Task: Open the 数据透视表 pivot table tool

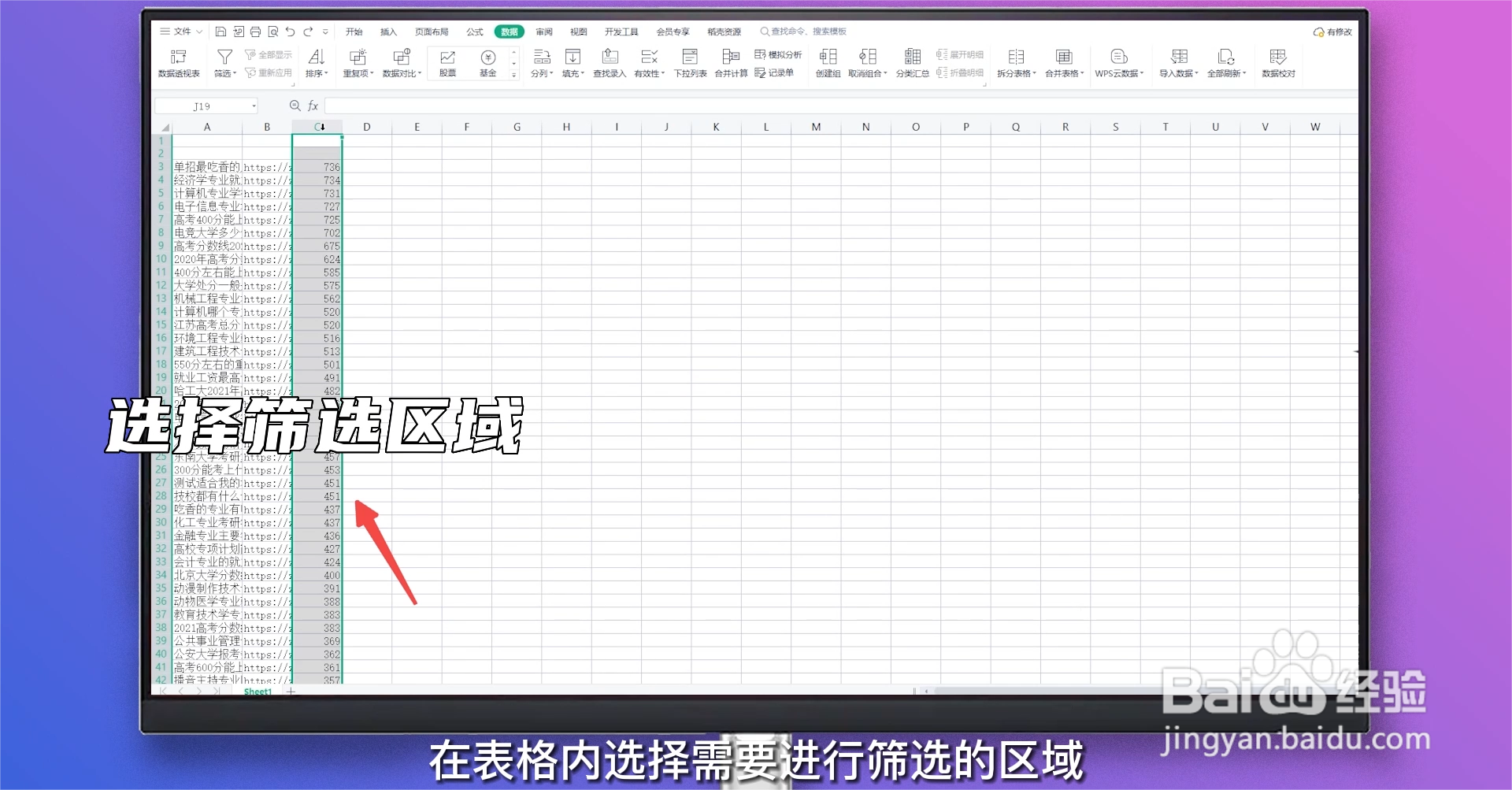Action: 179,63
